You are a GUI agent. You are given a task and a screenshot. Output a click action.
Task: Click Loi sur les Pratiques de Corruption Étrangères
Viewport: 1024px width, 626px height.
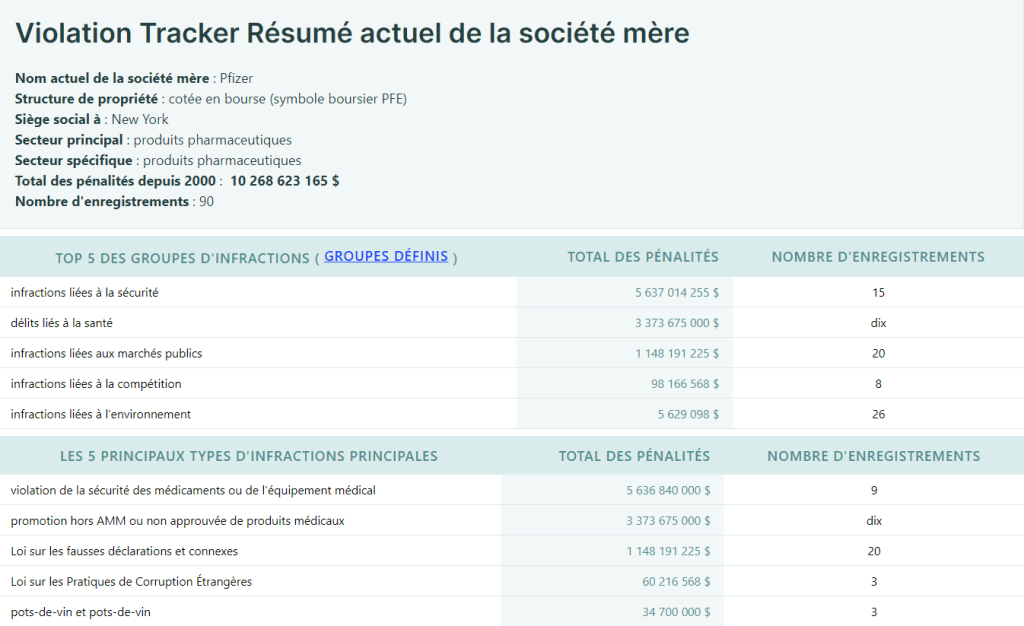point(131,581)
